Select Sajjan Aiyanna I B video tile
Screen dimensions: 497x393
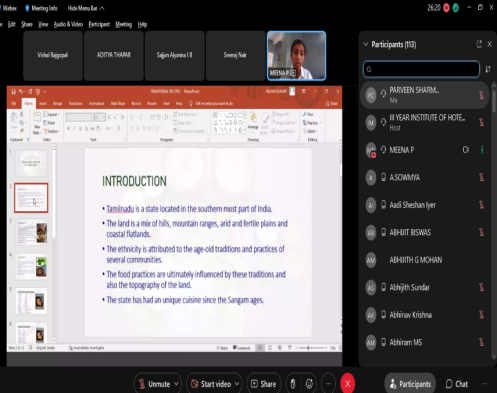point(175,56)
